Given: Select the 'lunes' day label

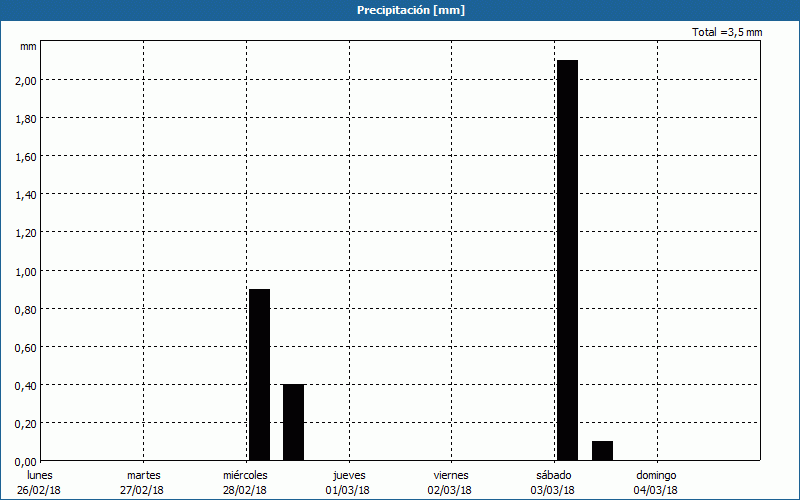Looking at the screenshot, I should point(41,475).
